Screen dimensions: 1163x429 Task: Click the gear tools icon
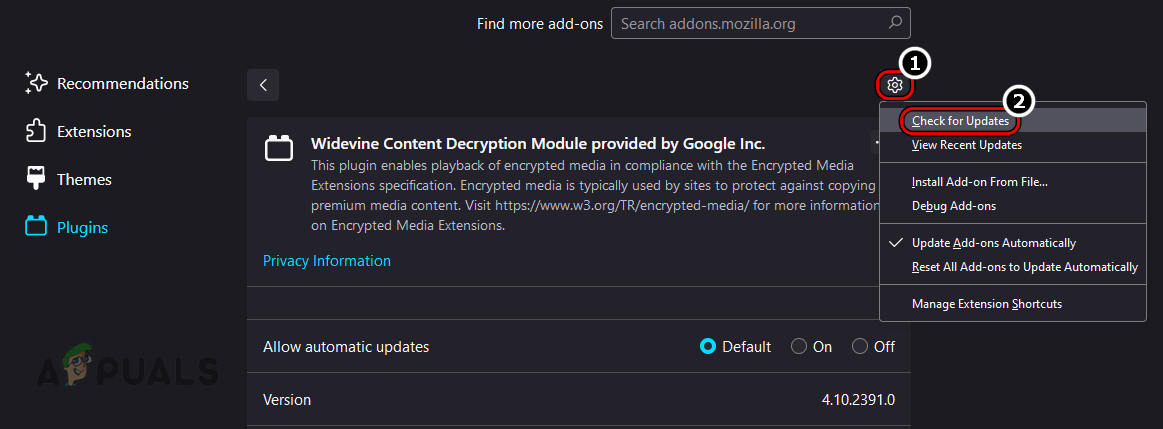(895, 86)
